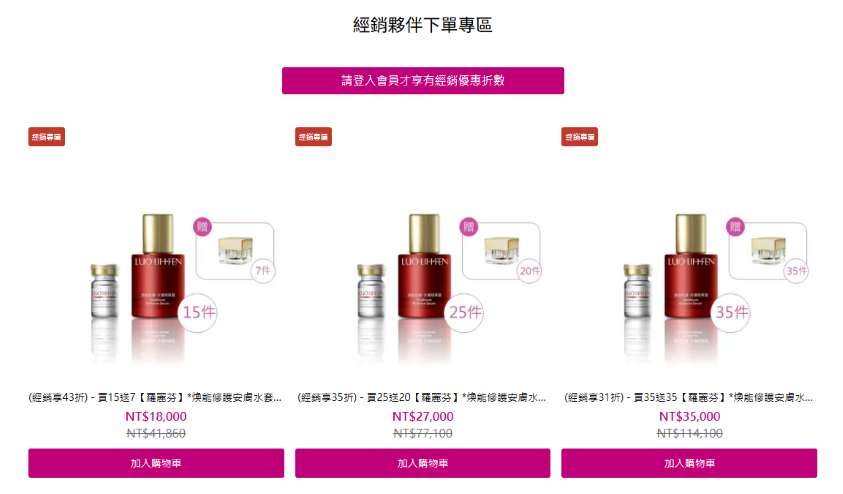Open the 買35送35 product title link
The height and width of the screenshot is (494, 843).
[688, 398]
